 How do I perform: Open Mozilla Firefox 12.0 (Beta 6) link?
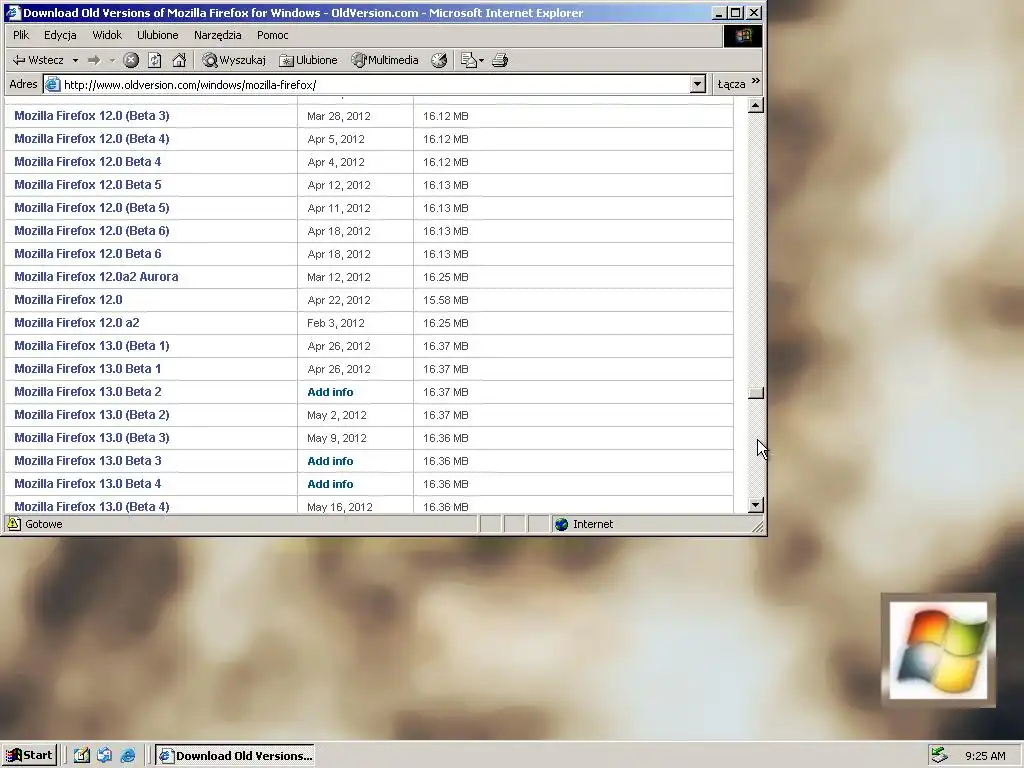[x=91, y=231]
